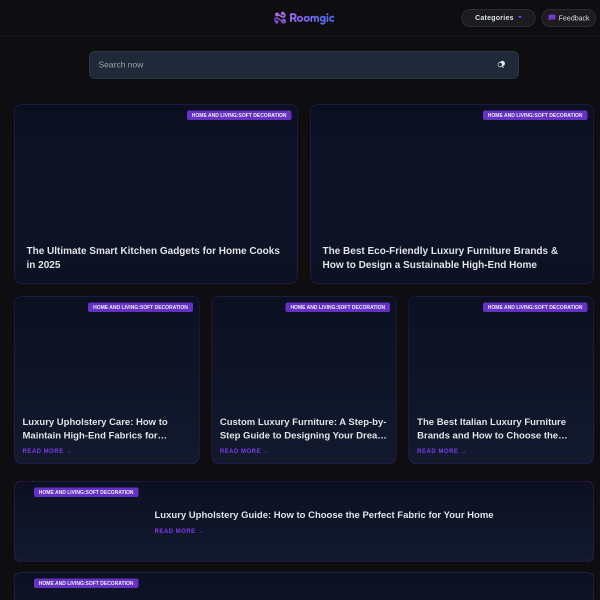Click the Feedback chat bubble icon
Image resolution: width=600 pixels, height=600 pixels.
pos(551,18)
